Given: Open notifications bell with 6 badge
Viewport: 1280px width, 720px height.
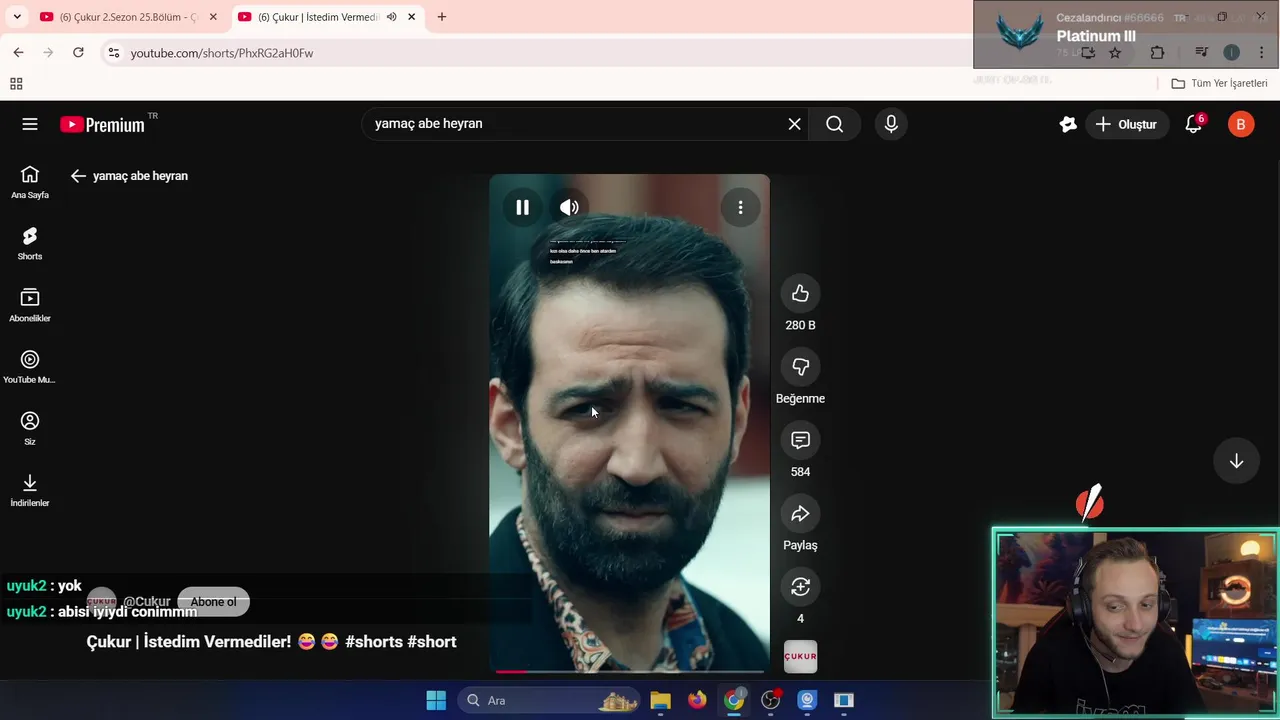Looking at the screenshot, I should point(1193,124).
